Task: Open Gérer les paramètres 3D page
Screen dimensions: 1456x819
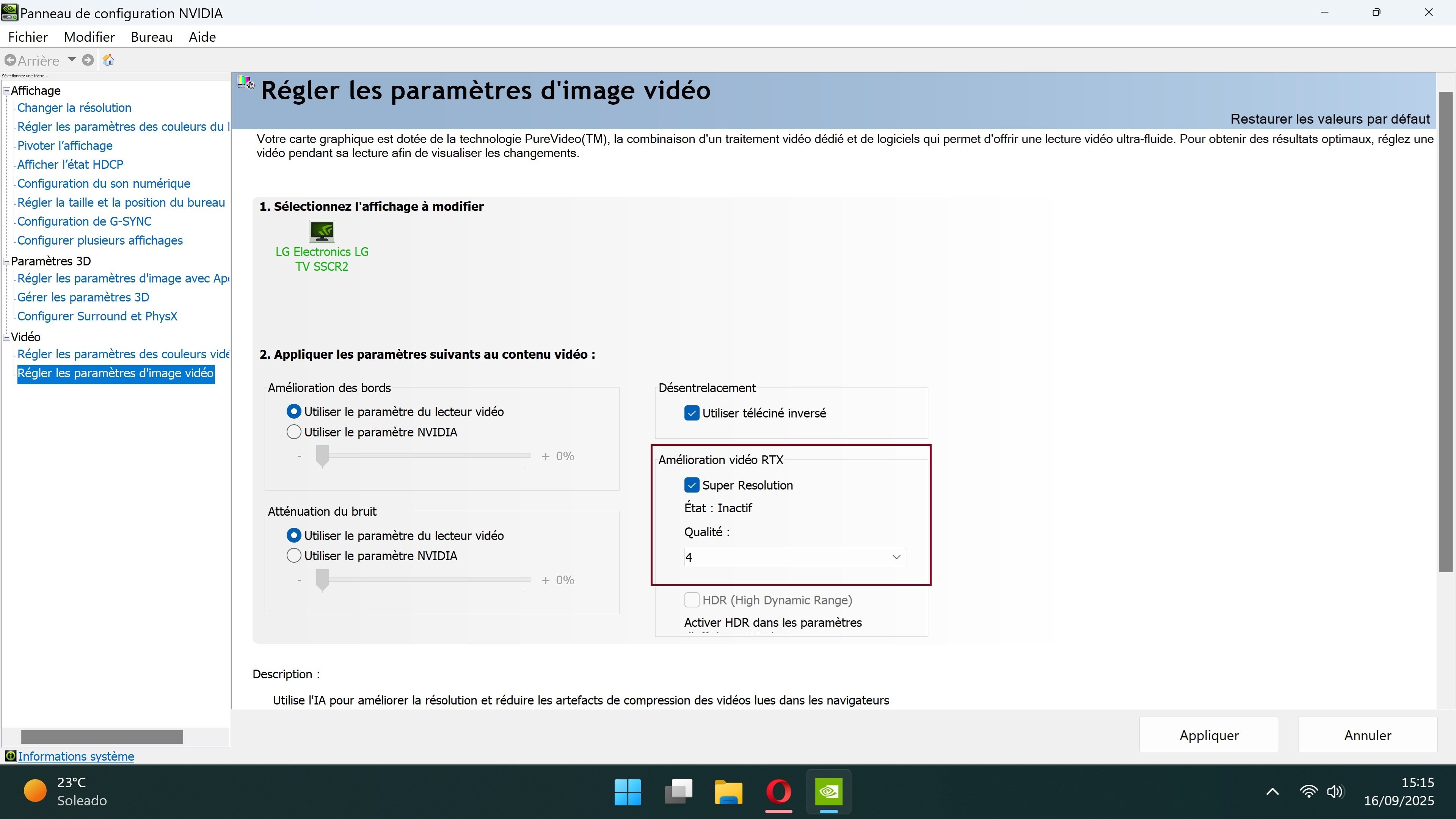Action: [x=83, y=297]
